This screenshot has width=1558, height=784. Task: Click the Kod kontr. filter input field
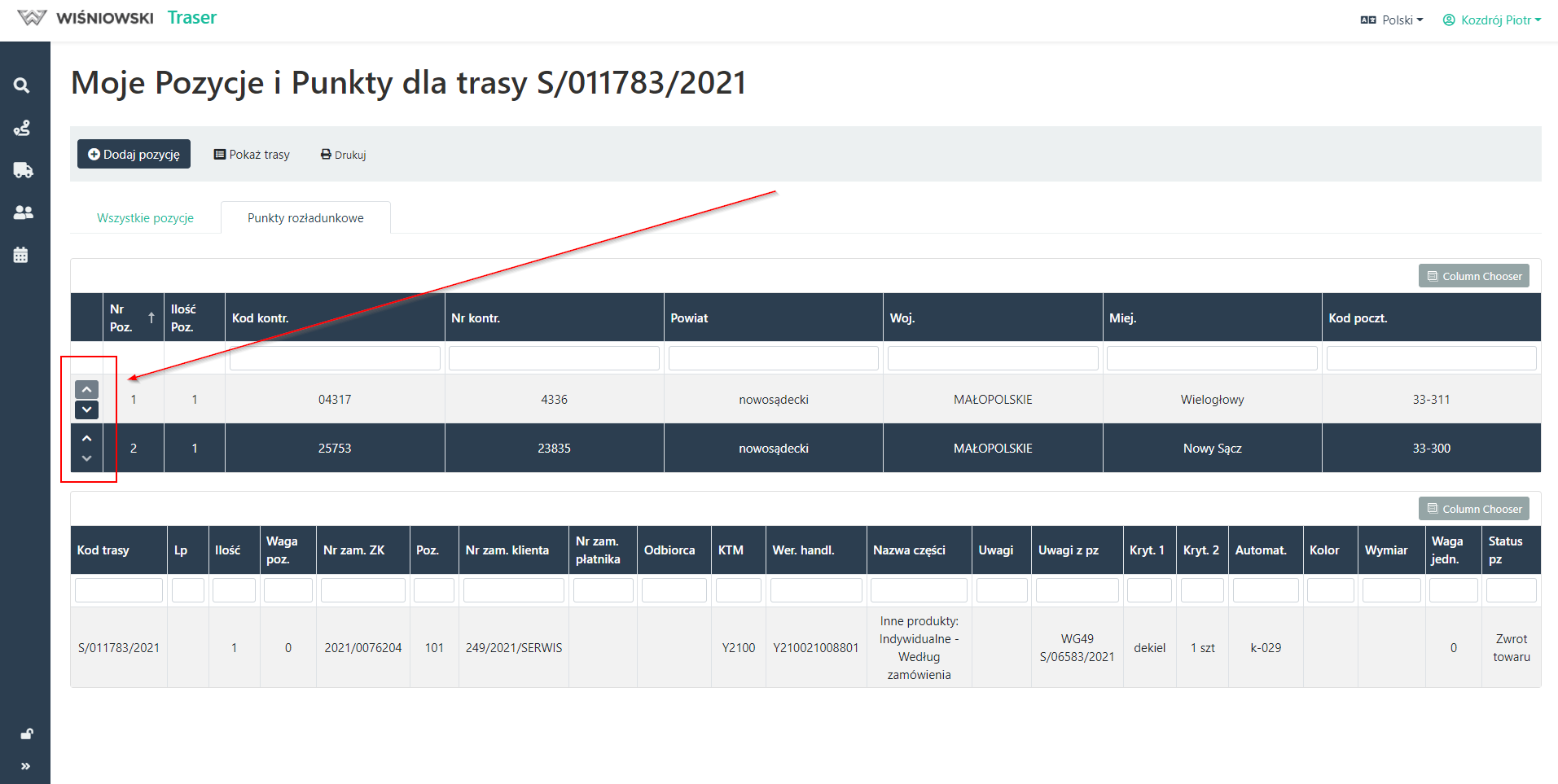pyautogui.click(x=335, y=358)
